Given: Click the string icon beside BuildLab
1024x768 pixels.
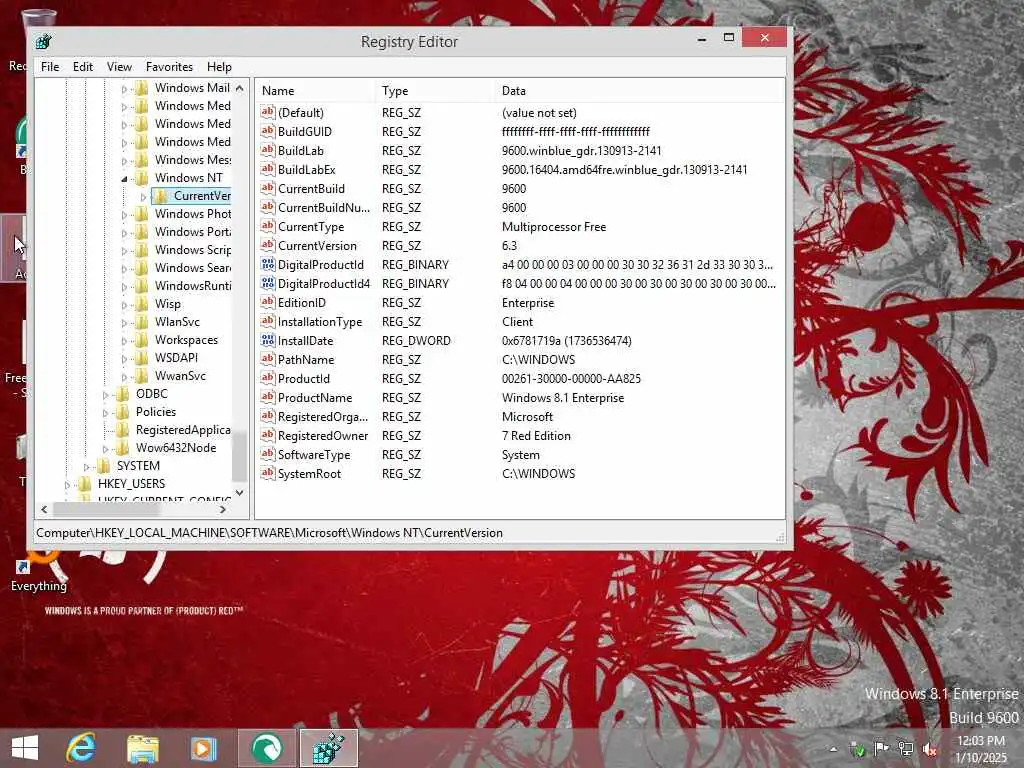Looking at the screenshot, I should click(268, 150).
